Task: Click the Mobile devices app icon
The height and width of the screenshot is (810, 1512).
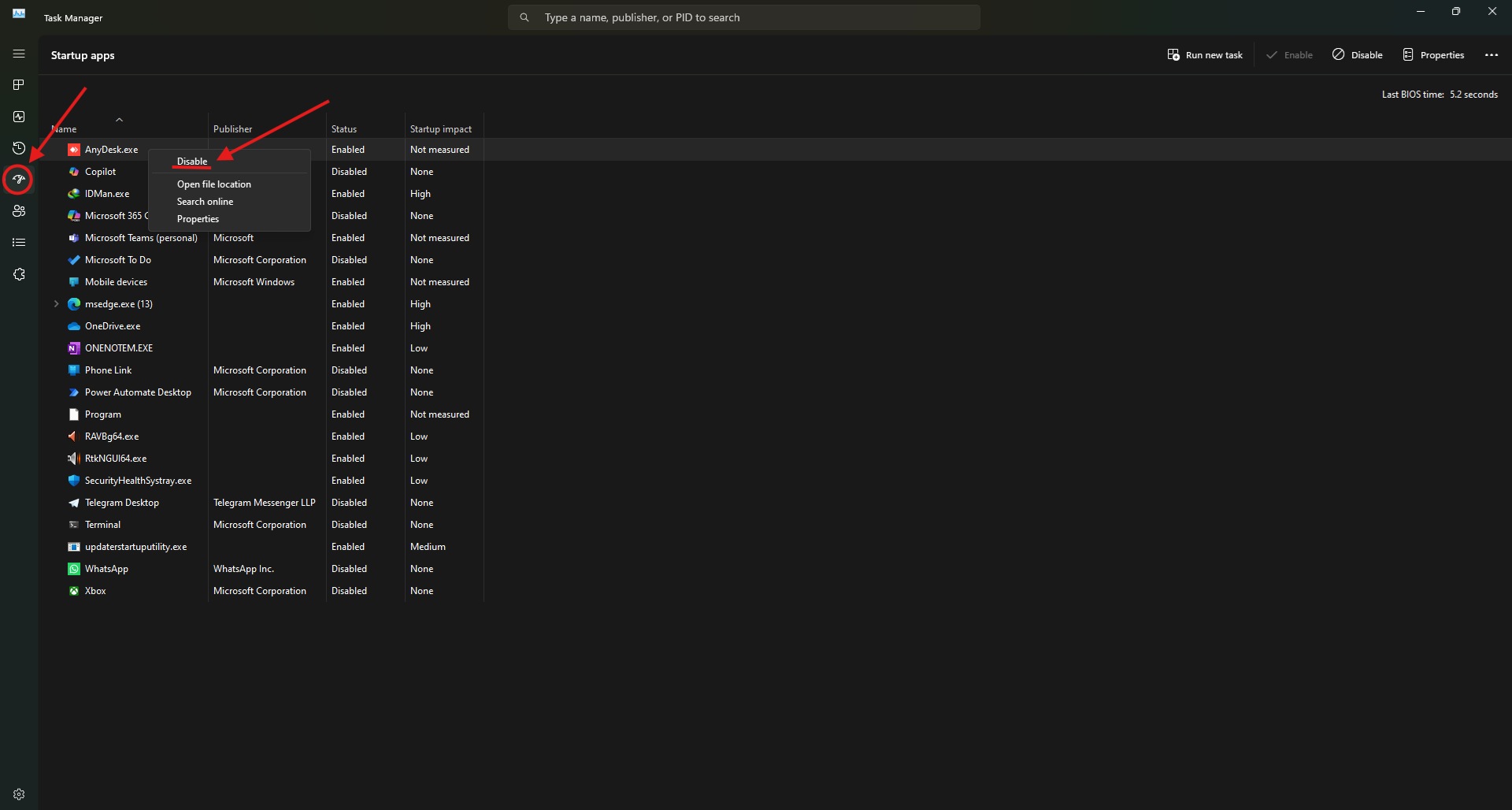Action: 74,282
